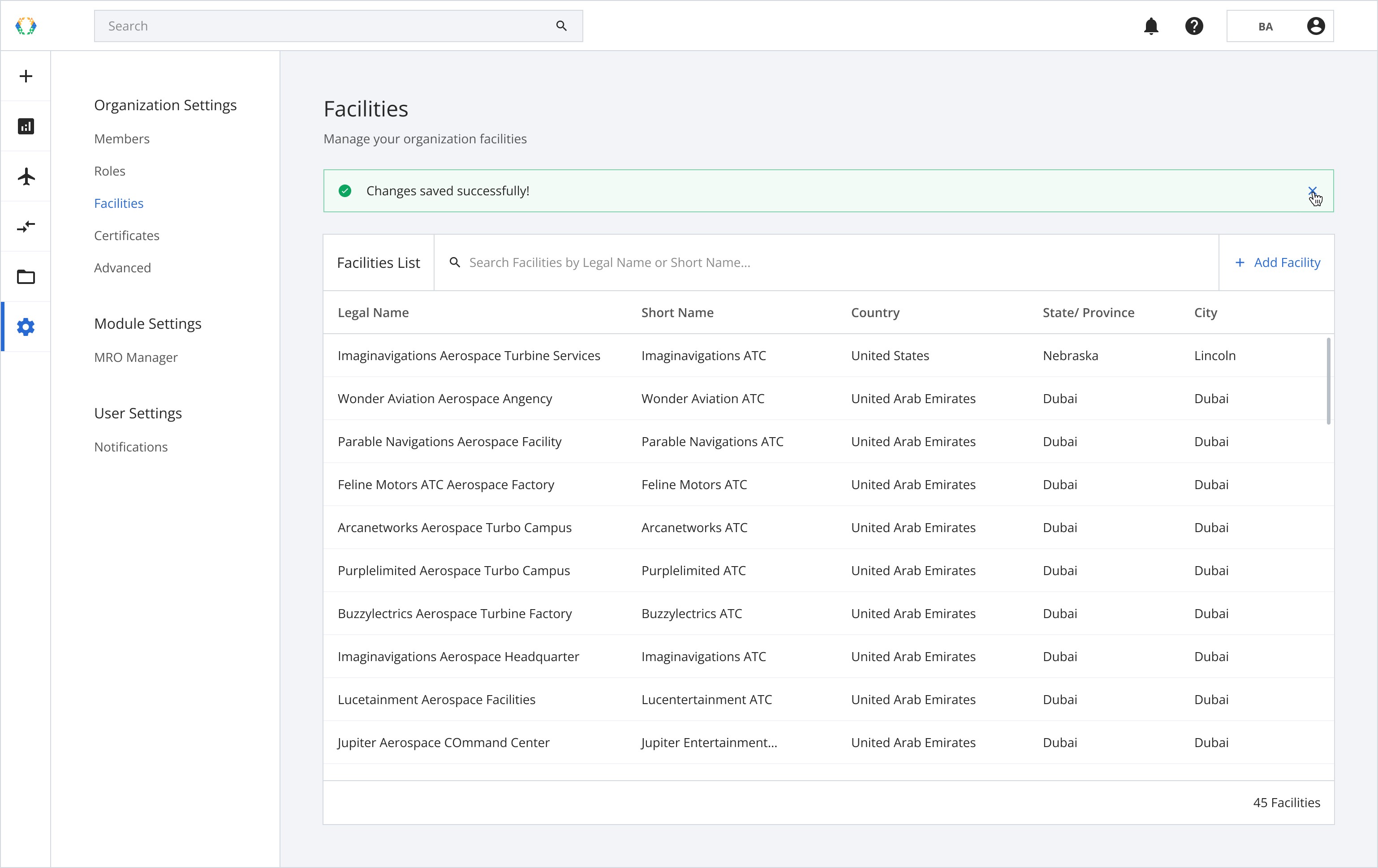This screenshot has height=868, width=1378.
Task: Open the BA account menu
Action: point(1280,26)
